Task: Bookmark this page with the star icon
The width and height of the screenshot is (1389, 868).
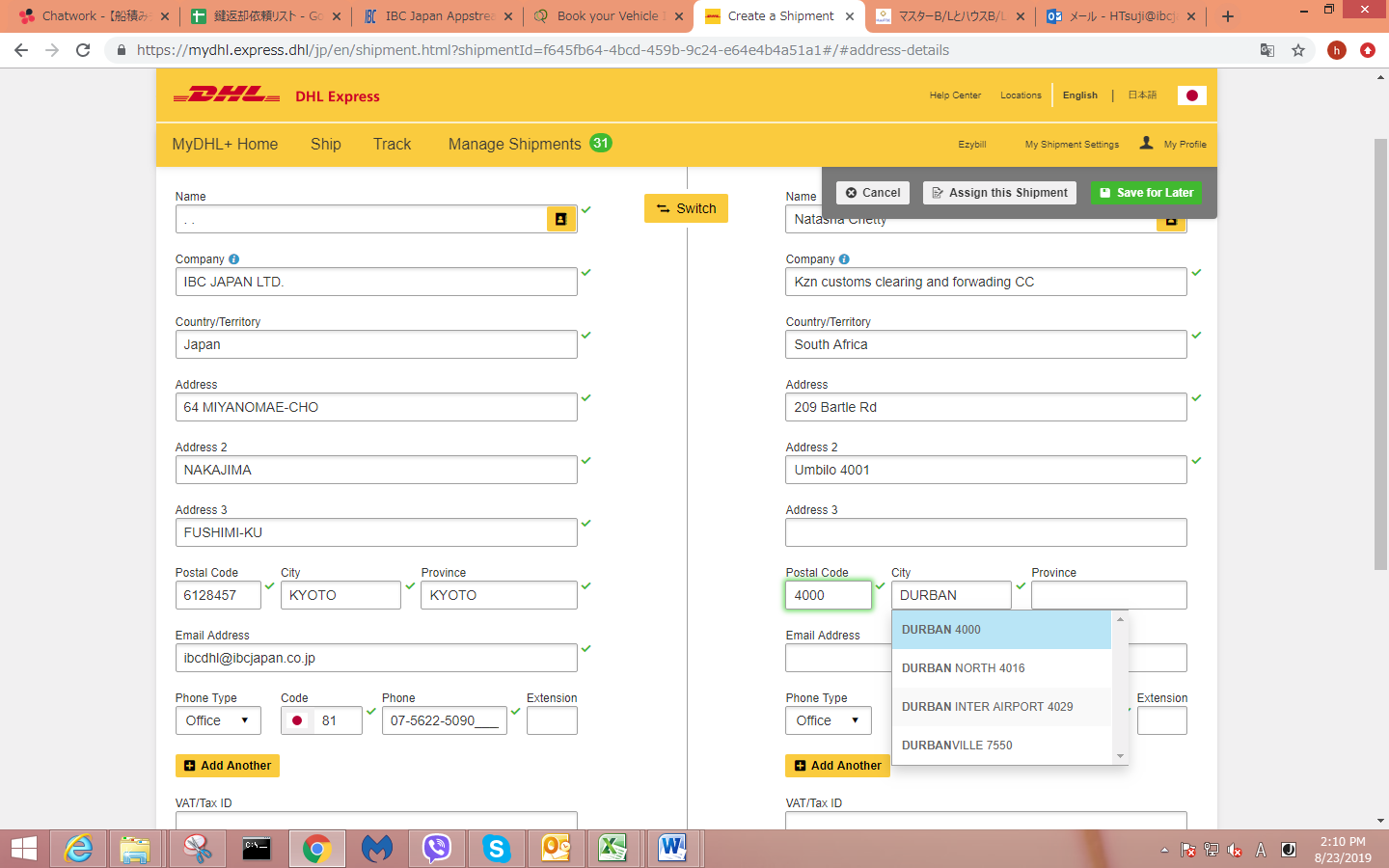Action: point(1298,50)
